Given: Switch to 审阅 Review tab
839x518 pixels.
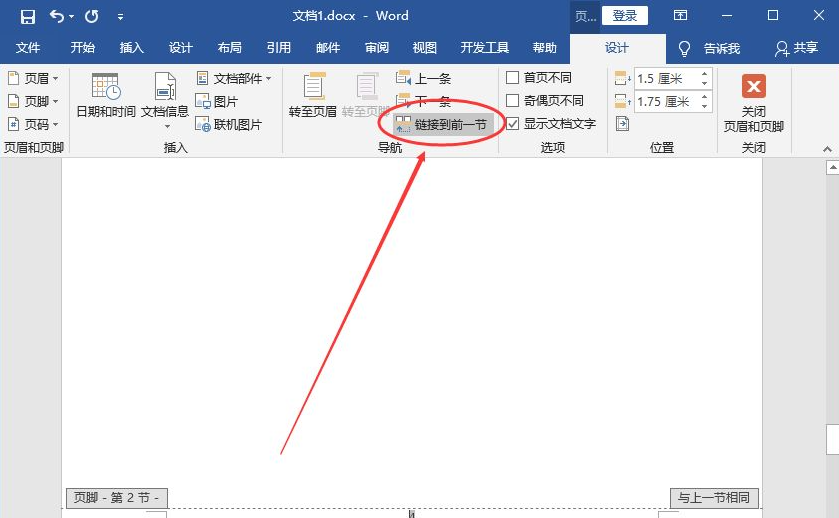Looking at the screenshot, I should pos(377,48).
